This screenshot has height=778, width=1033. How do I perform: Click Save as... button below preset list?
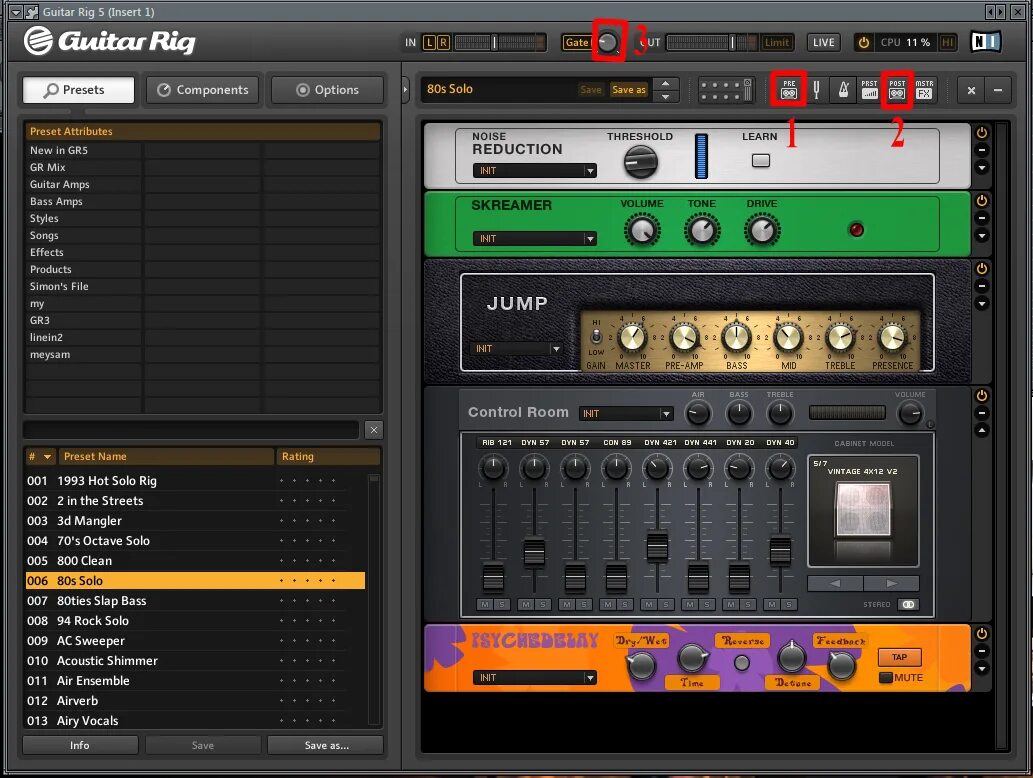tap(326, 745)
